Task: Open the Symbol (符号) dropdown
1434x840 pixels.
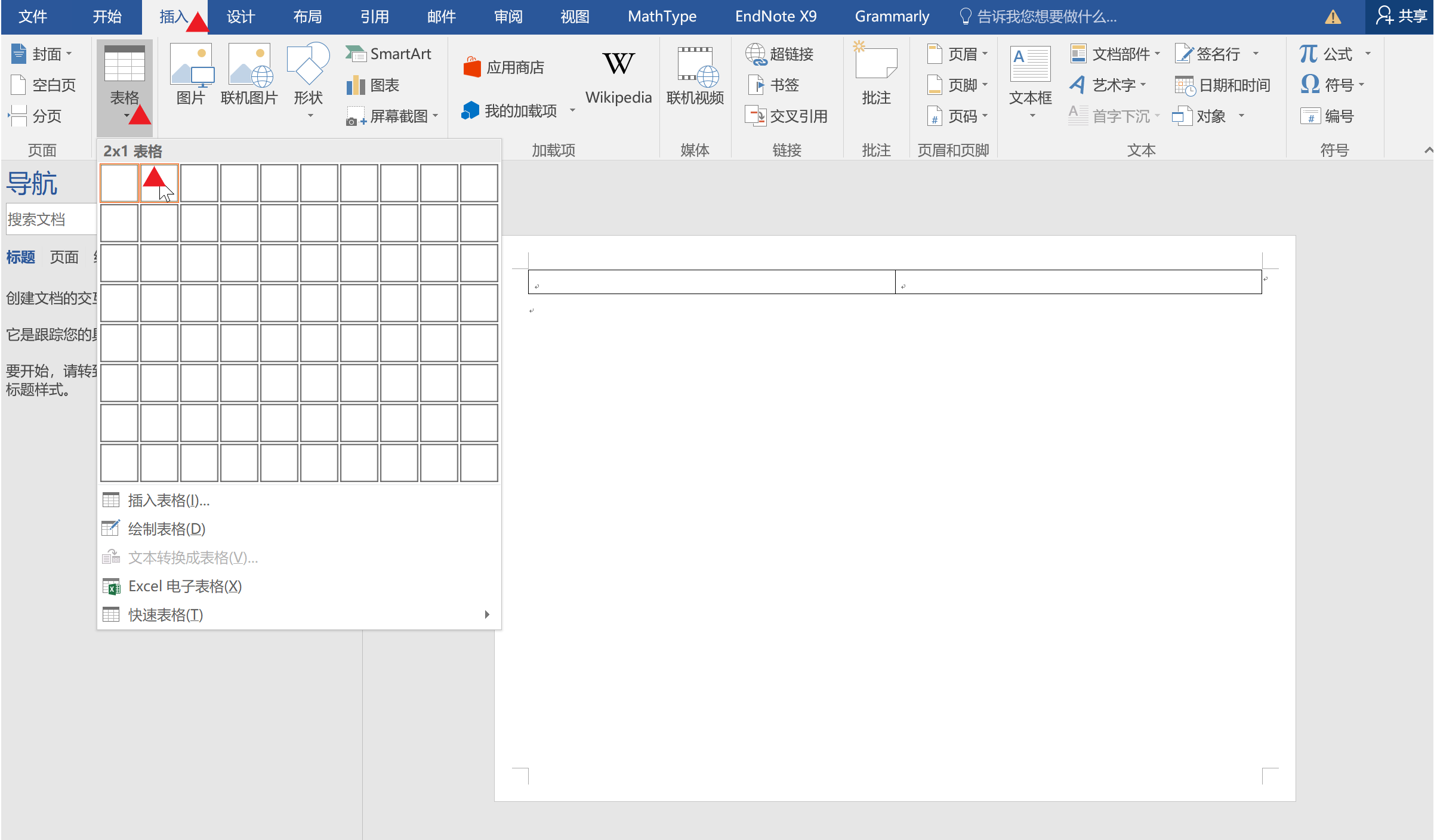Action: click(x=1333, y=85)
